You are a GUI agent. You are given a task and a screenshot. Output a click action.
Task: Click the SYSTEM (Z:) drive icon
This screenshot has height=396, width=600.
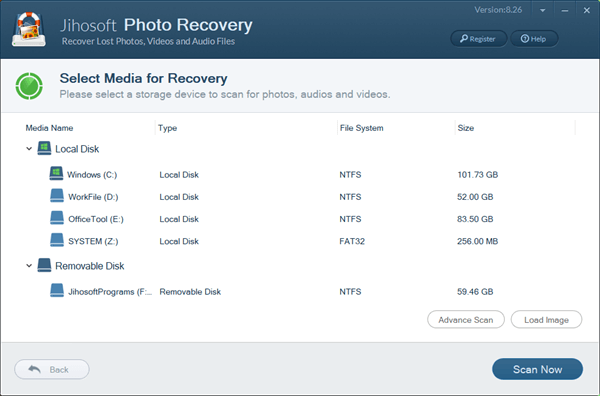[57, 240]
